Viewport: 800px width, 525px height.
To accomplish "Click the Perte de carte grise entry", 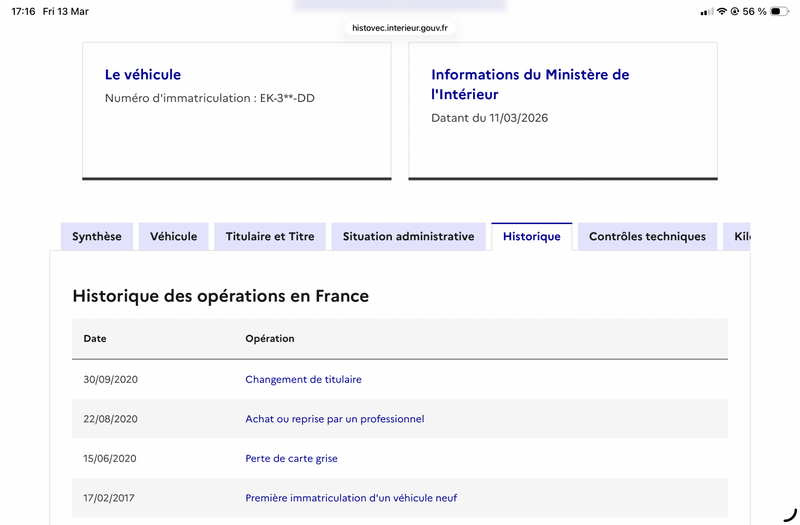I will point(291,459).
